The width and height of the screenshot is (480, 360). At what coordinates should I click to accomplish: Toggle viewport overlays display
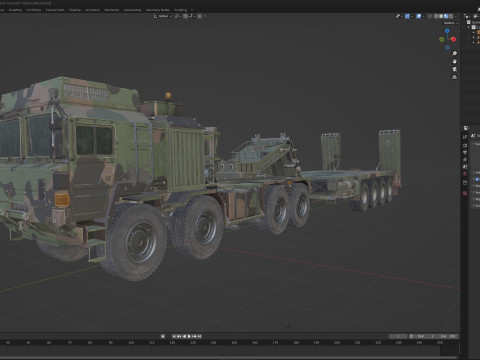[x=419, y=16]
